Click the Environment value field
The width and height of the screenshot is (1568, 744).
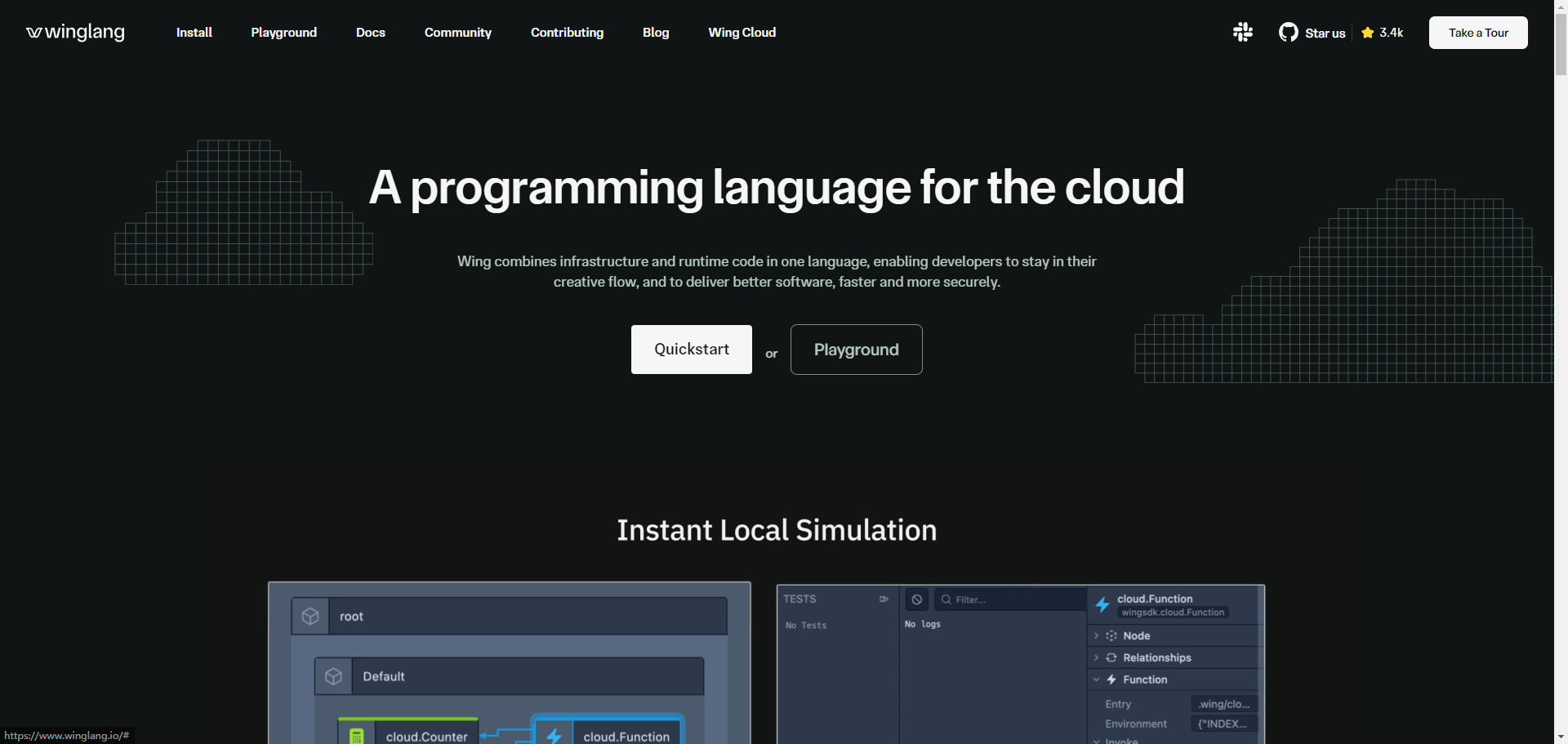[x=1224, y=724]
